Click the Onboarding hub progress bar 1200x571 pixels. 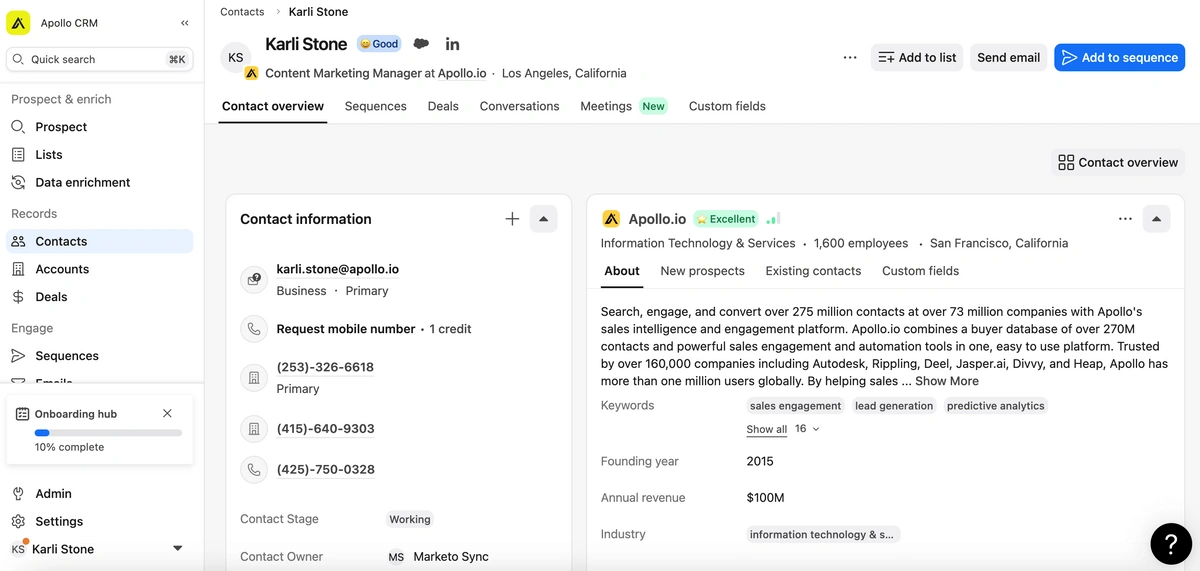point(108,433)
